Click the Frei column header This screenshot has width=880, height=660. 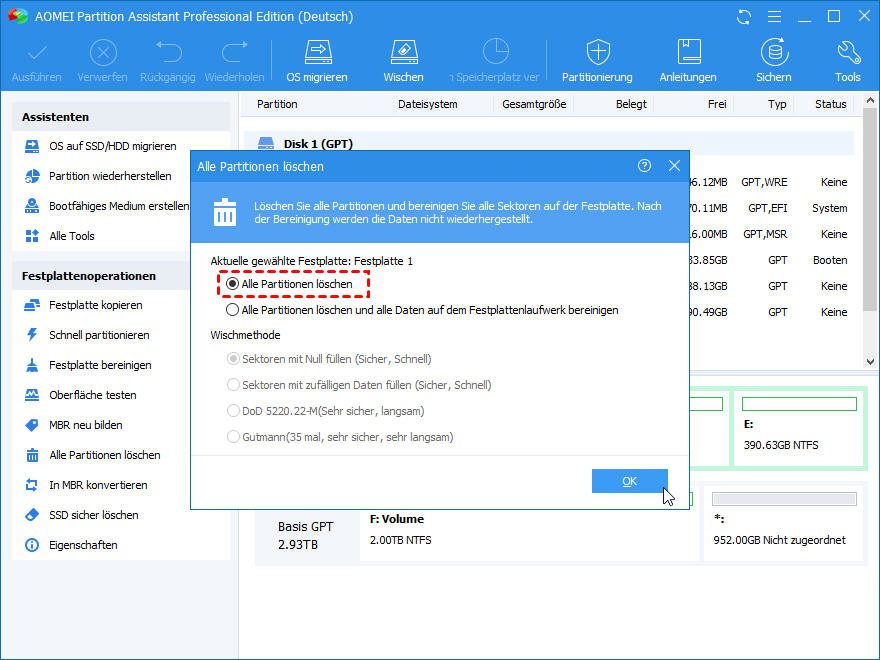click(717, 104)
